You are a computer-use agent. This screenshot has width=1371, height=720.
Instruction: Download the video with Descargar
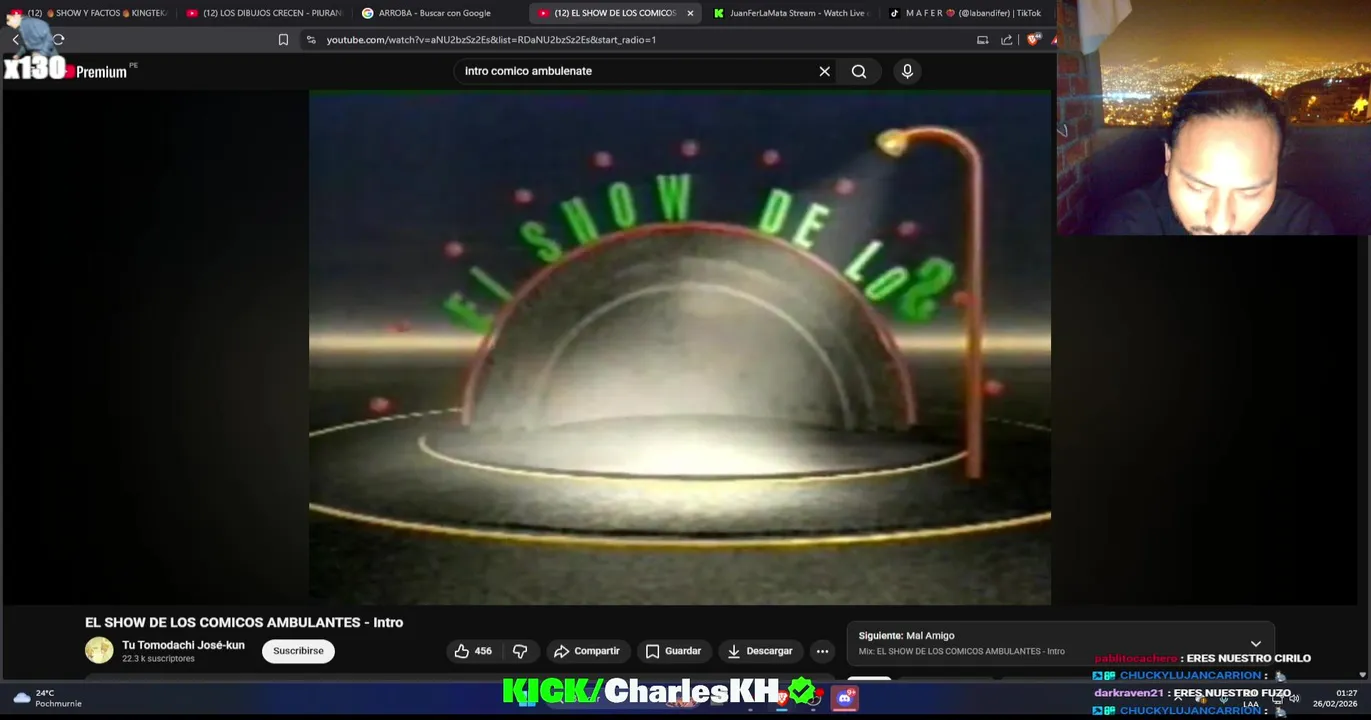pos(760,651)
